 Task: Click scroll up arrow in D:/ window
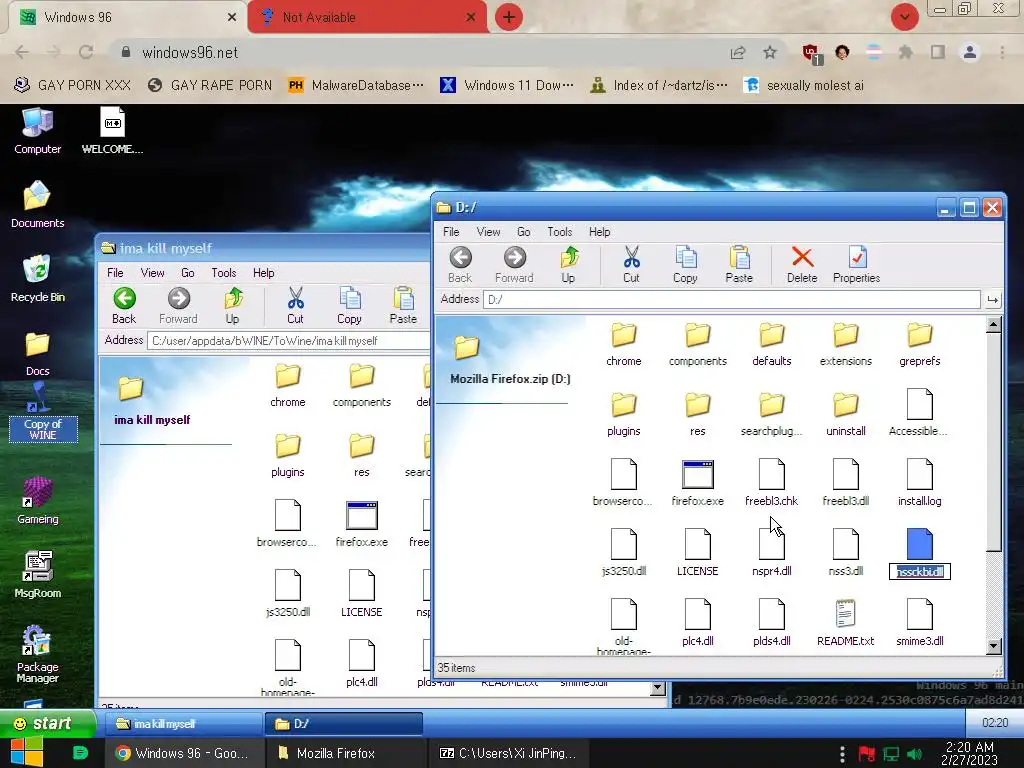[993, 325]
